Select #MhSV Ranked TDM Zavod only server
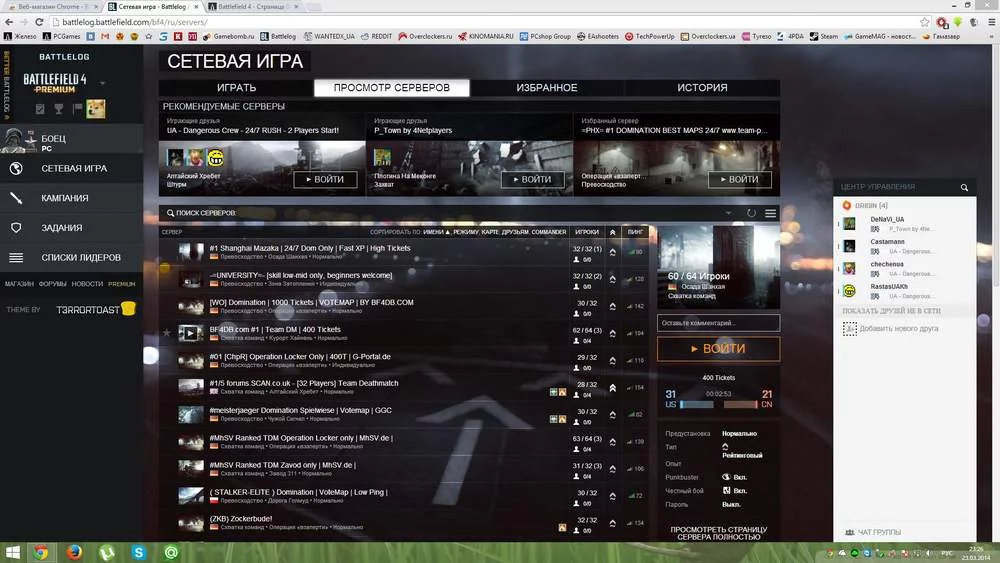Screen dimensions: 1000x563 click(x=405, y=469)
